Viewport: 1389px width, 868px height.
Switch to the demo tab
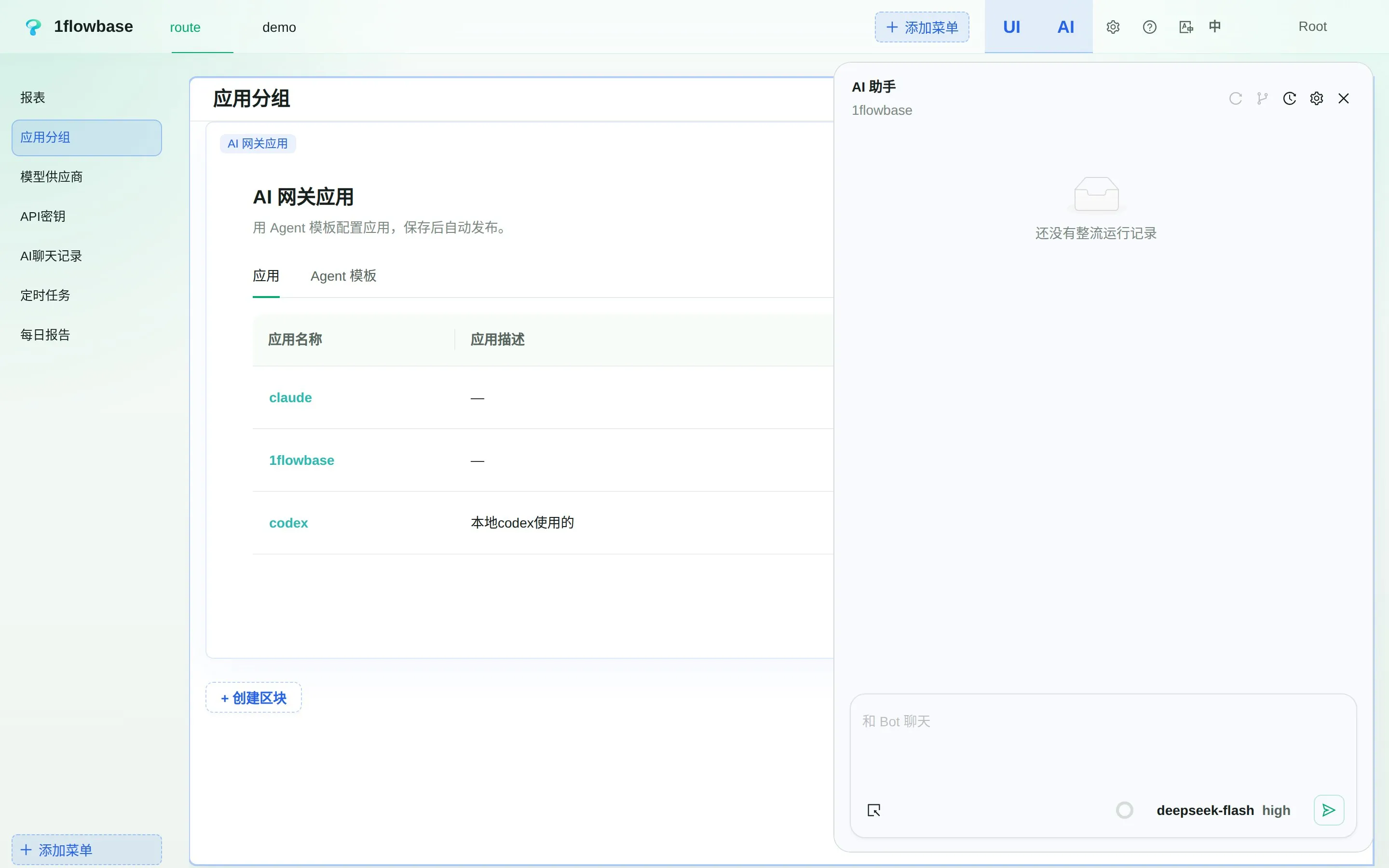tap(279, 27)
